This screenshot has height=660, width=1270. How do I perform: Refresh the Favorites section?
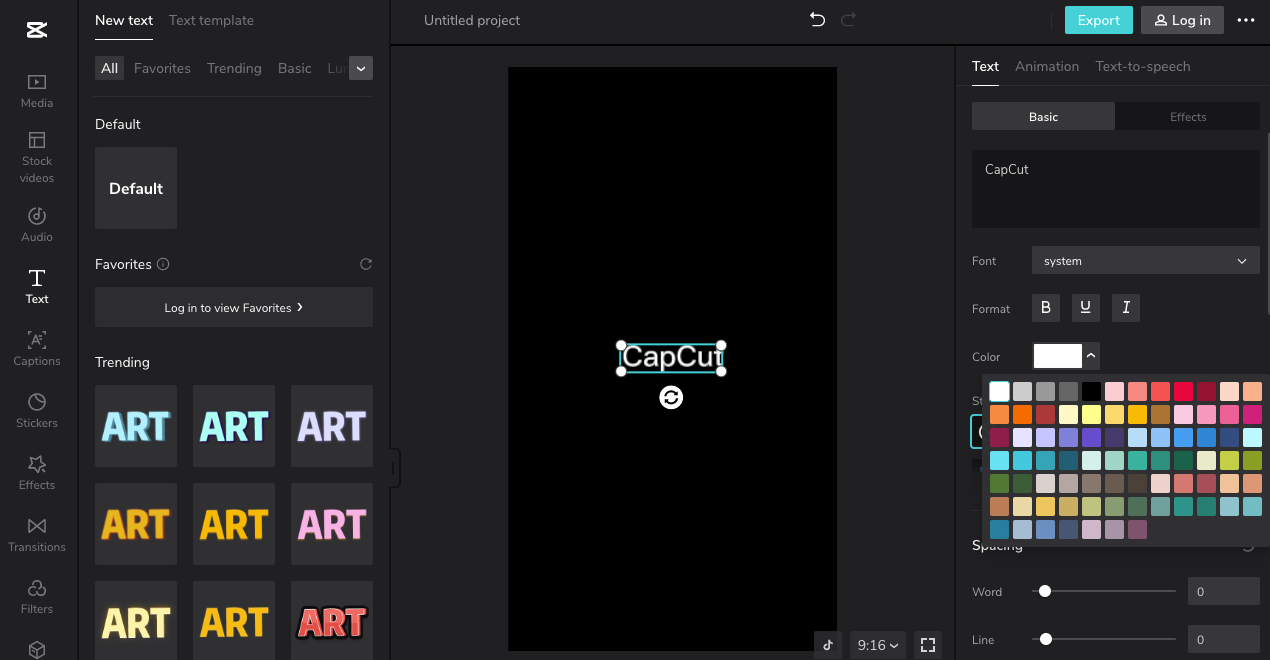click(x=366, y=264)
